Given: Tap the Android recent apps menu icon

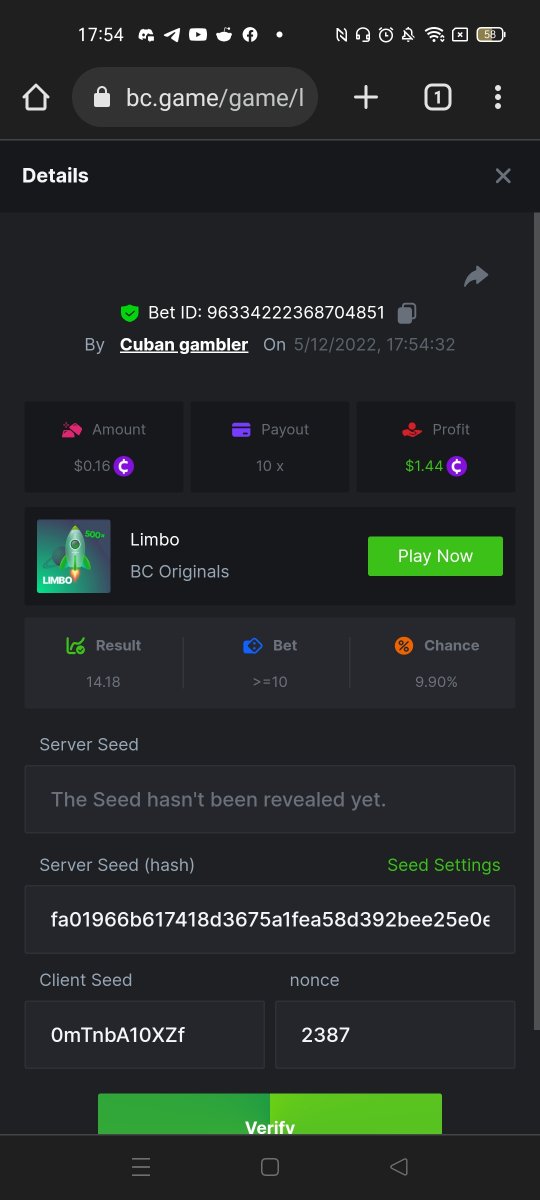Looking at the screenshot, I should click(x=141, y=1166).
